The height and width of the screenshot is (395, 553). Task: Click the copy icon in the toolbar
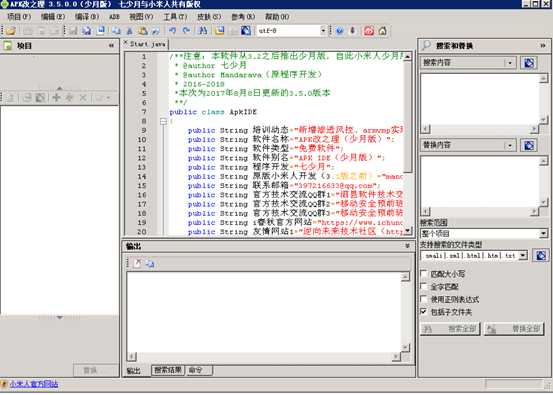click(x=116, y=31)
